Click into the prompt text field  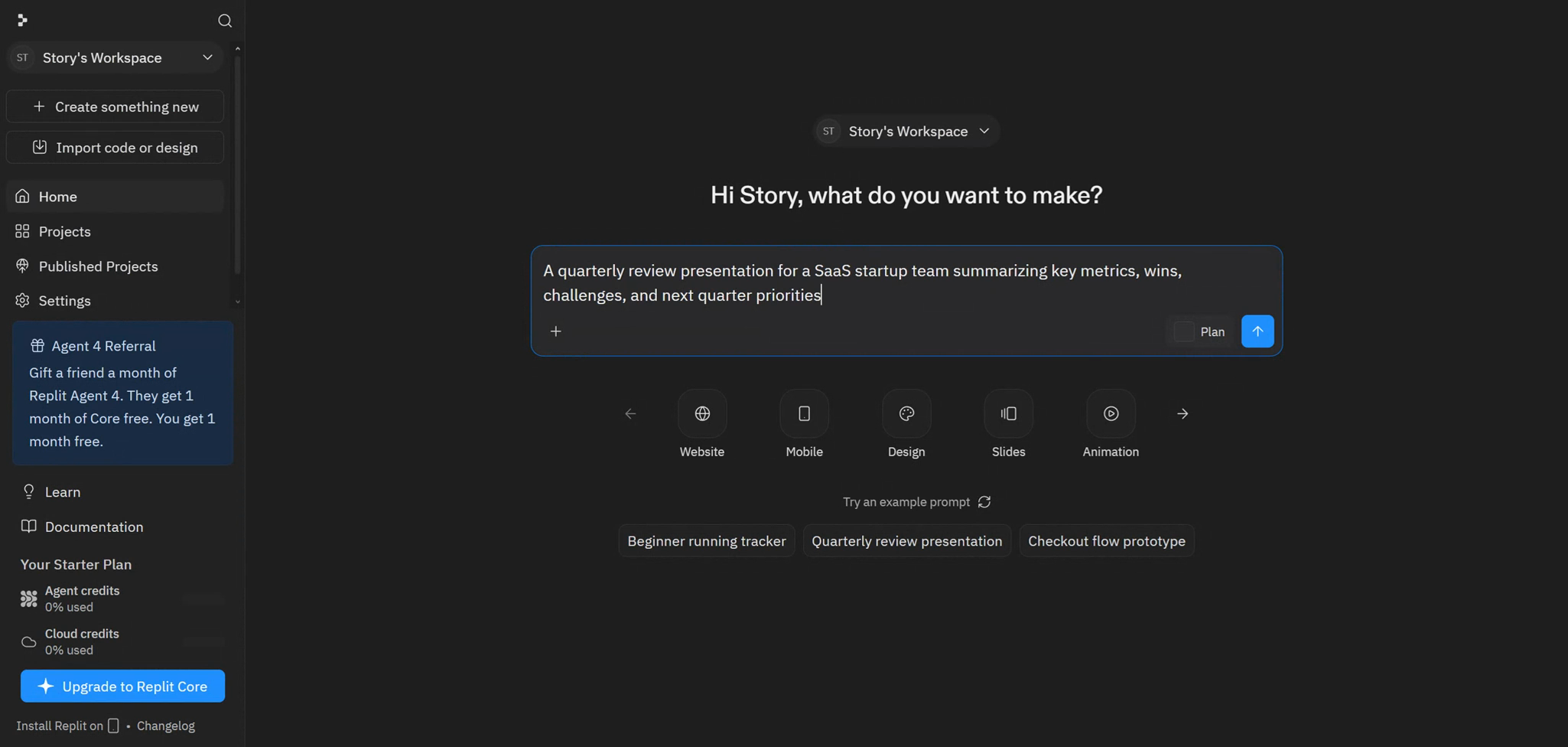tap(906, 282)
